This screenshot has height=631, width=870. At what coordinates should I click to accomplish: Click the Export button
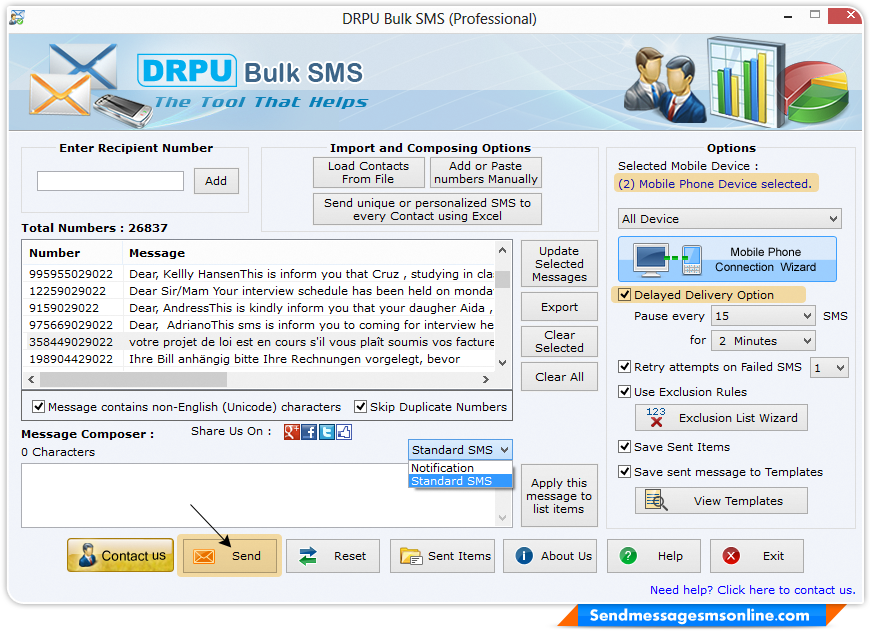(x=559, y=307)
